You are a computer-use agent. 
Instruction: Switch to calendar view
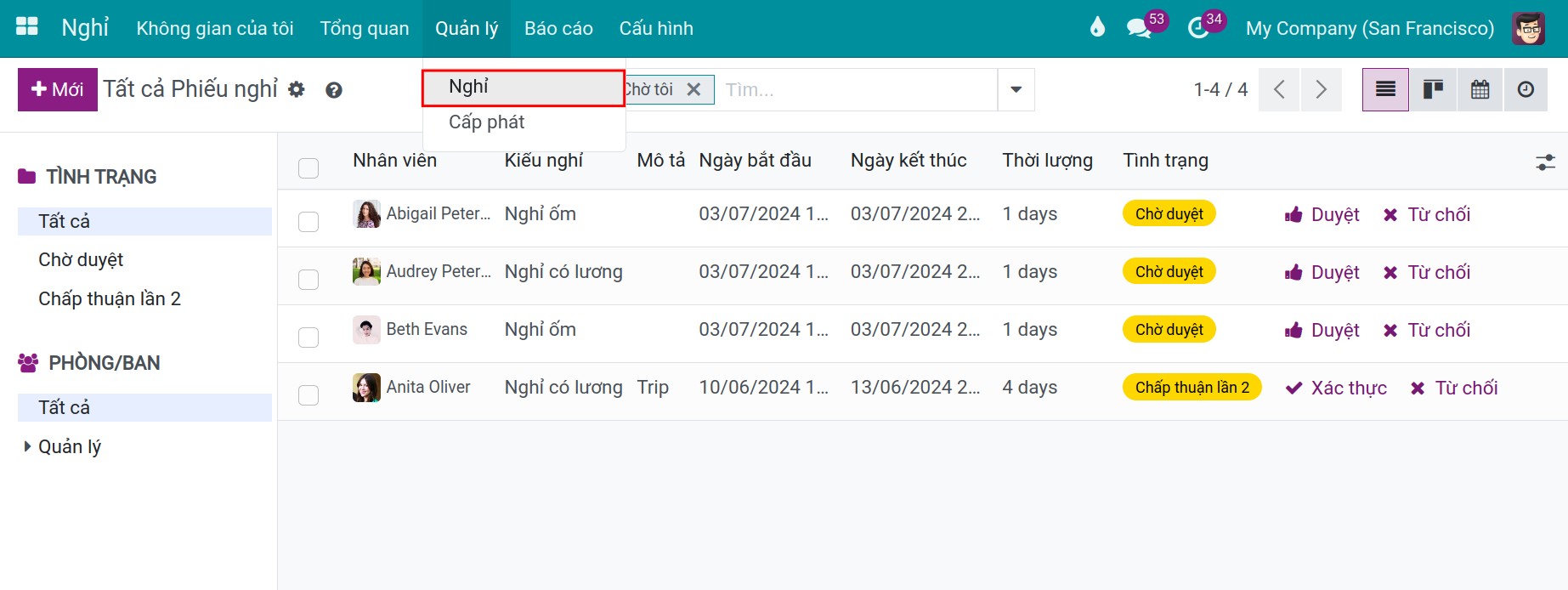pos(1480,89)
